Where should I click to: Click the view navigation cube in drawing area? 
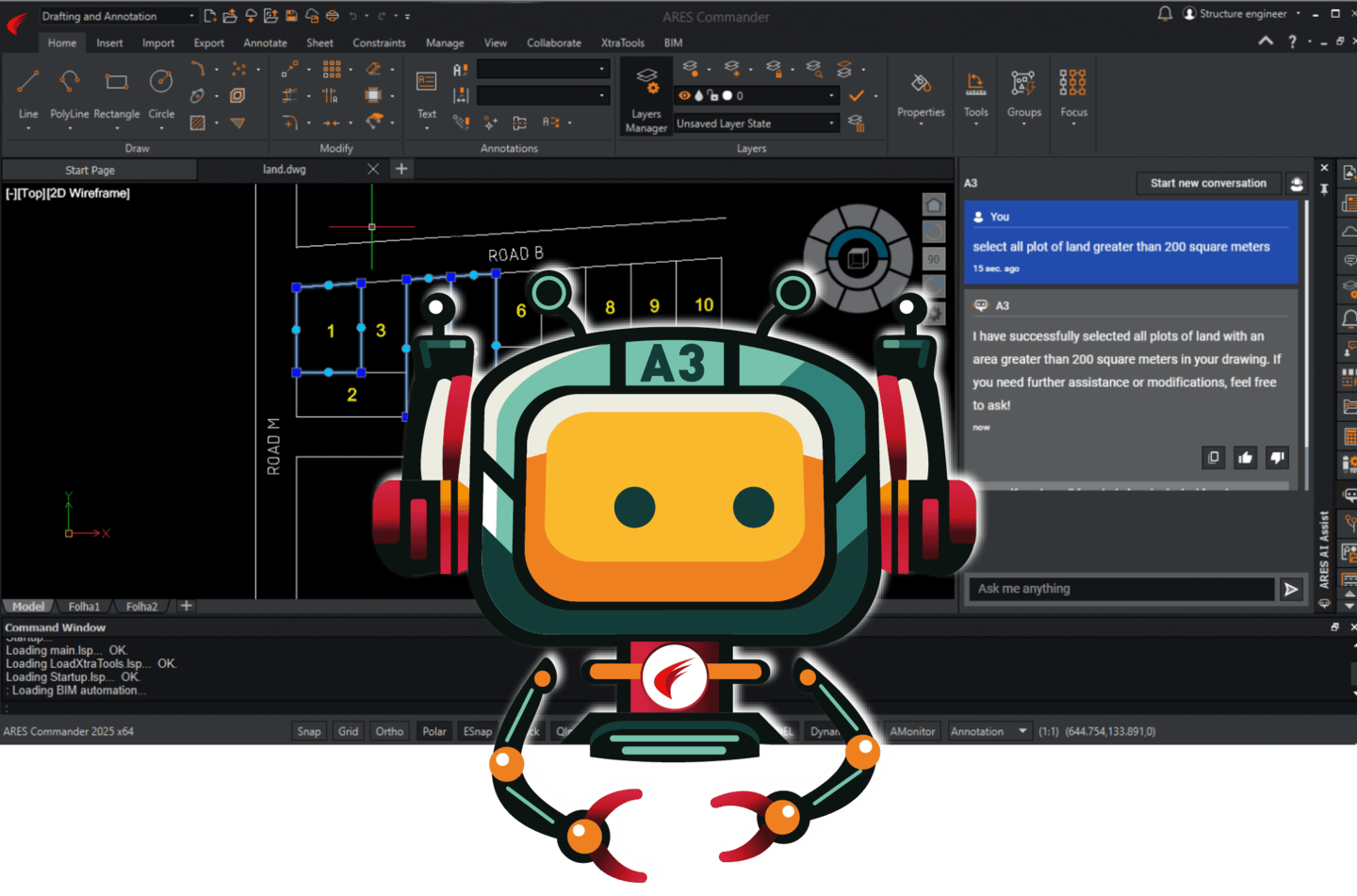coord(858,258)
